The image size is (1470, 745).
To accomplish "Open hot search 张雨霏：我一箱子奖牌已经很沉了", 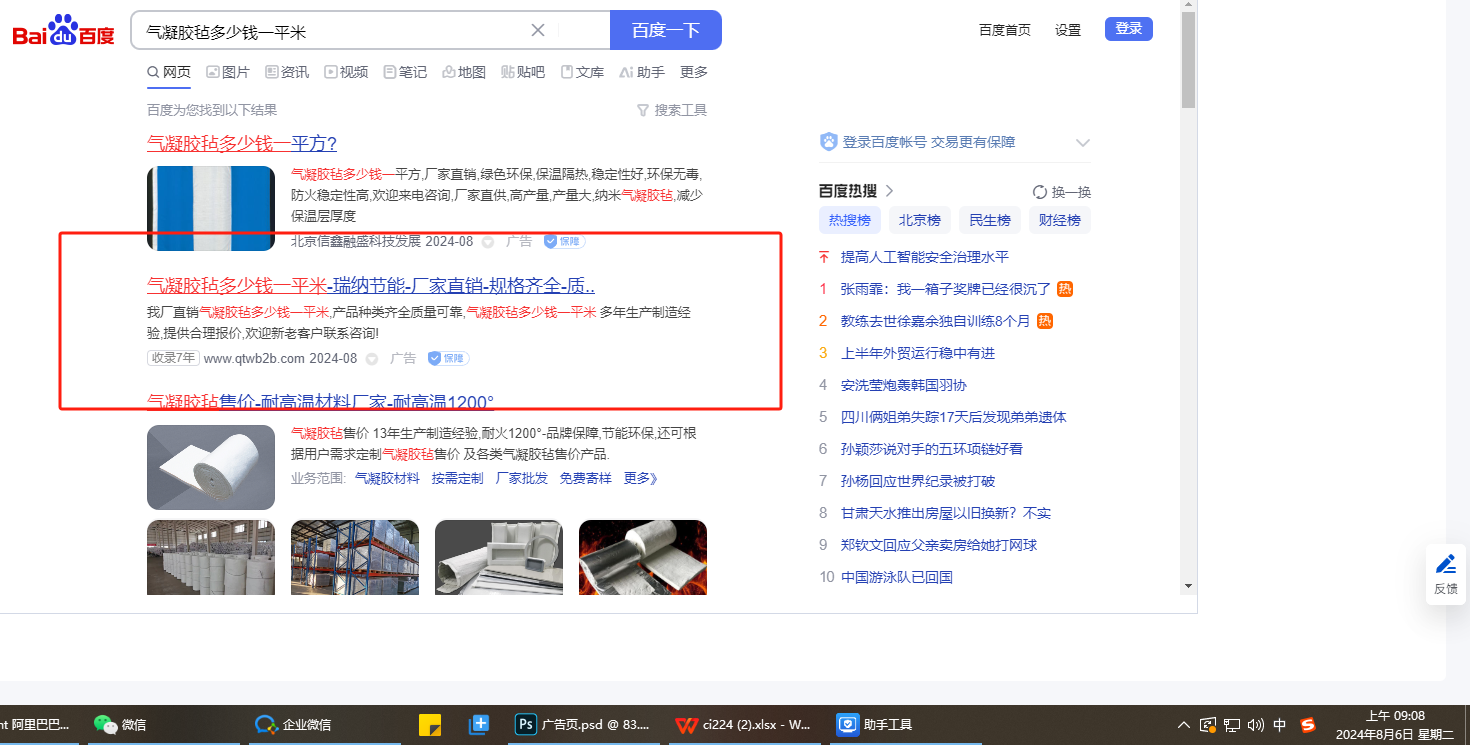I will pos(946,289).
